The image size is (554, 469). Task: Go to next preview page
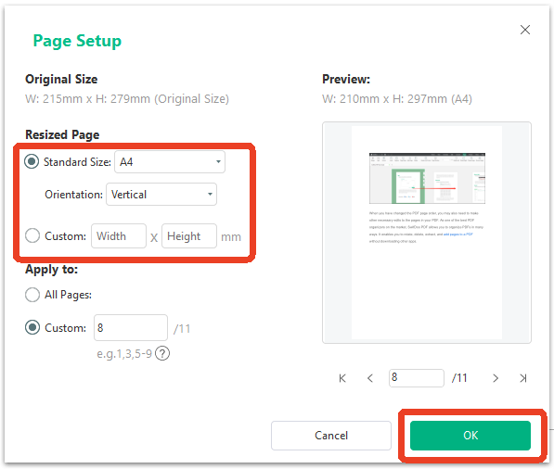[495, 378]
